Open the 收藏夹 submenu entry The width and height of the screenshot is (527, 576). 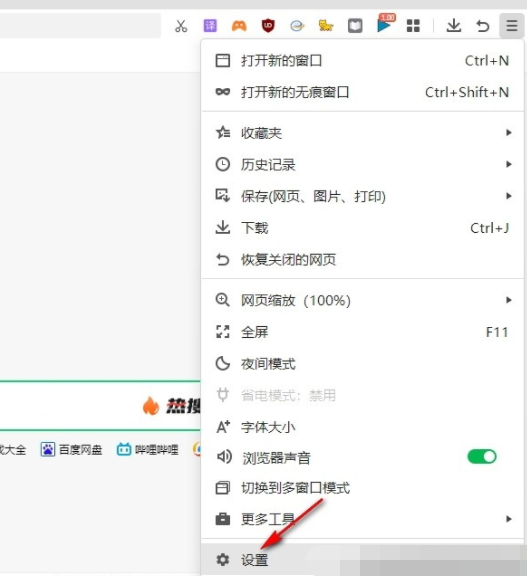click(x=362, y=133)
